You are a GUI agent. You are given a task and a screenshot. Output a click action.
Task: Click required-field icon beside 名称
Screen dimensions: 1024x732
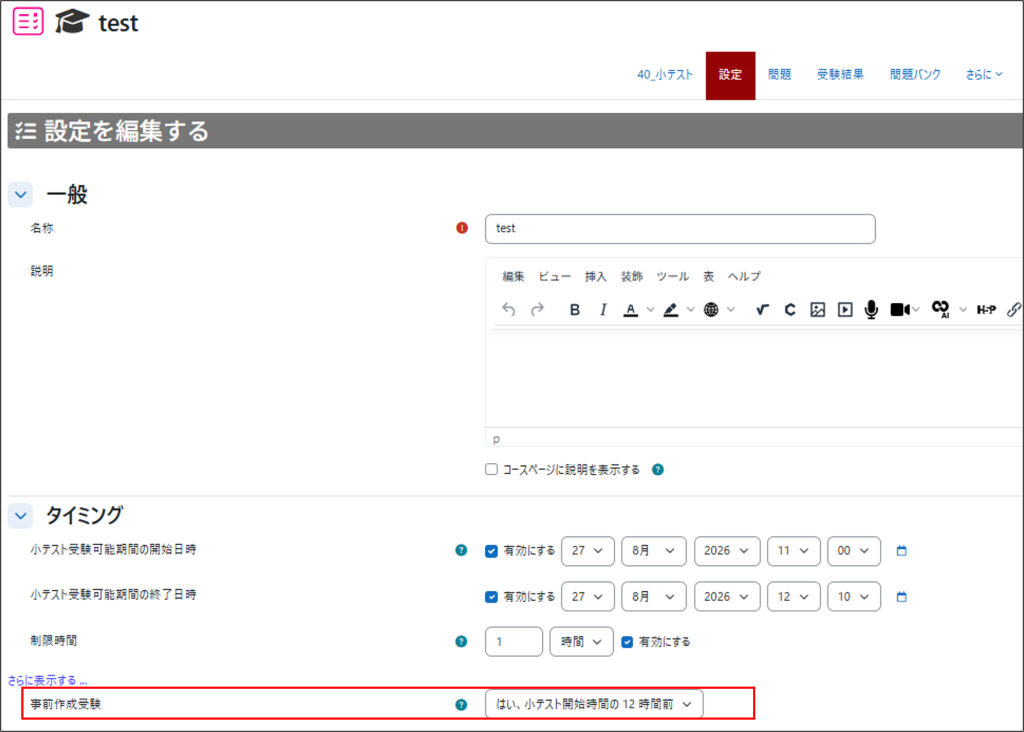tap(462, 228)
